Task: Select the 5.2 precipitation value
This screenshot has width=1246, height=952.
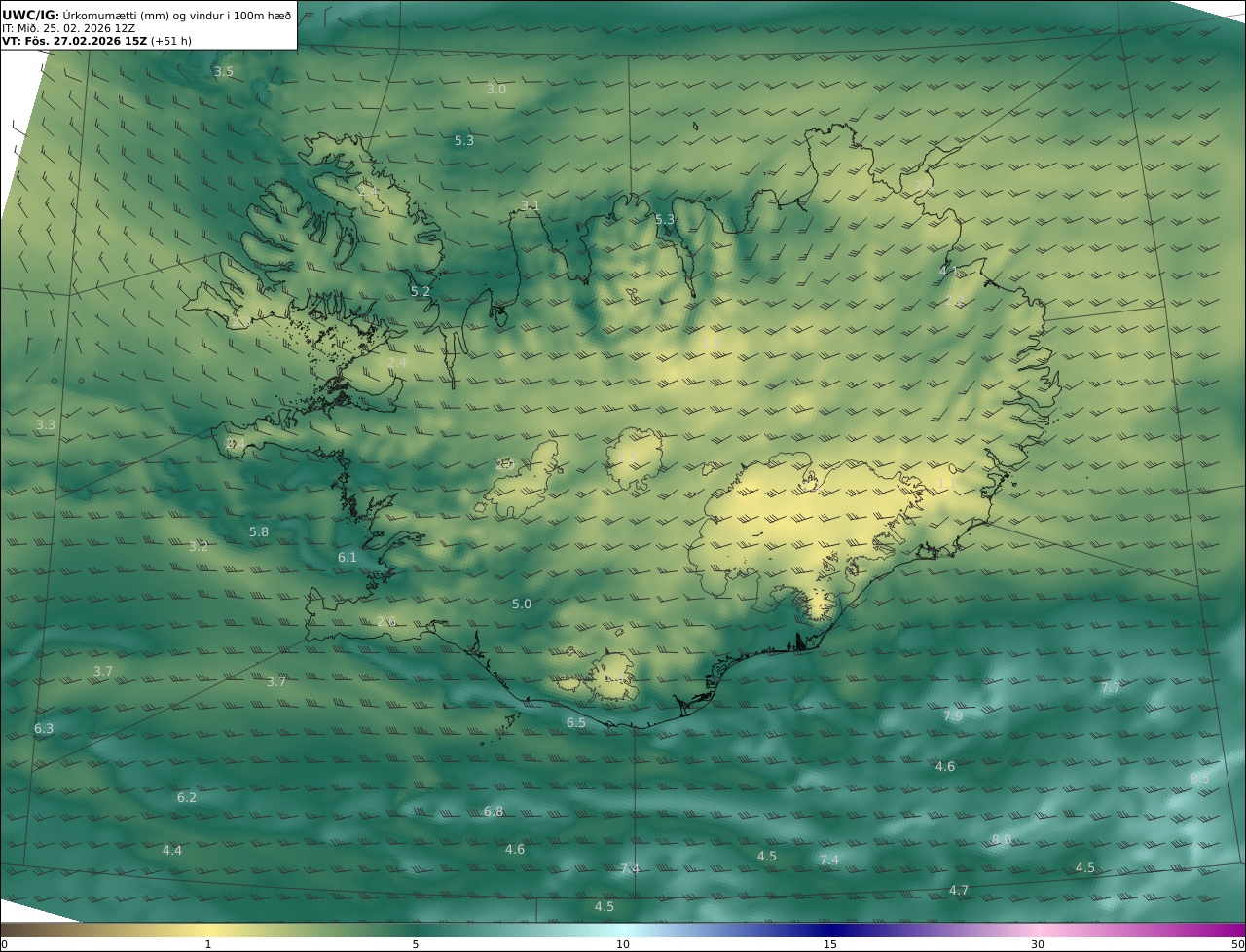Action: click(421, 292)
